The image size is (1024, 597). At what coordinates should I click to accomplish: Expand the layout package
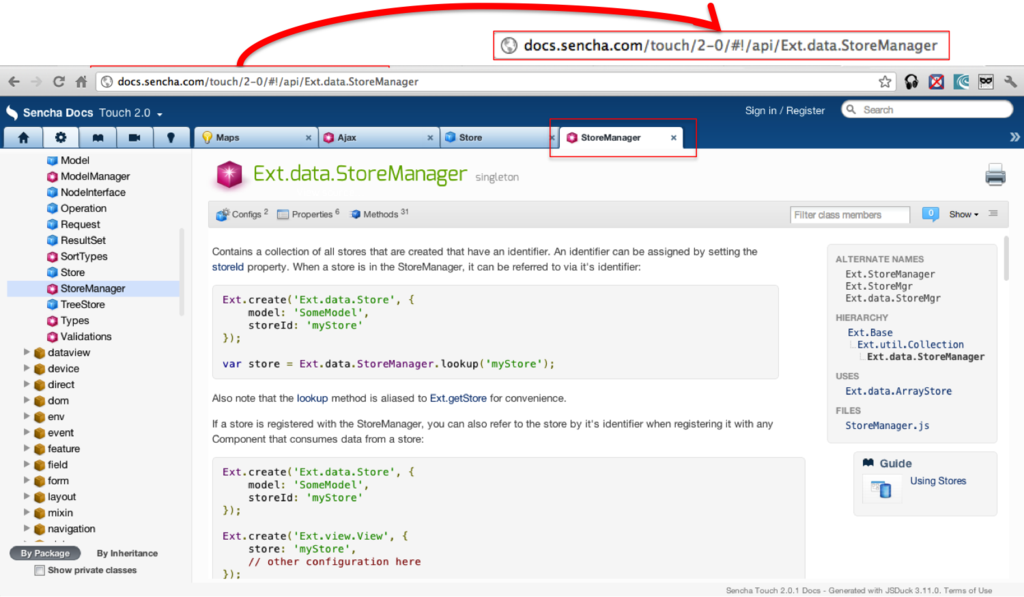[x=27, y=496]
